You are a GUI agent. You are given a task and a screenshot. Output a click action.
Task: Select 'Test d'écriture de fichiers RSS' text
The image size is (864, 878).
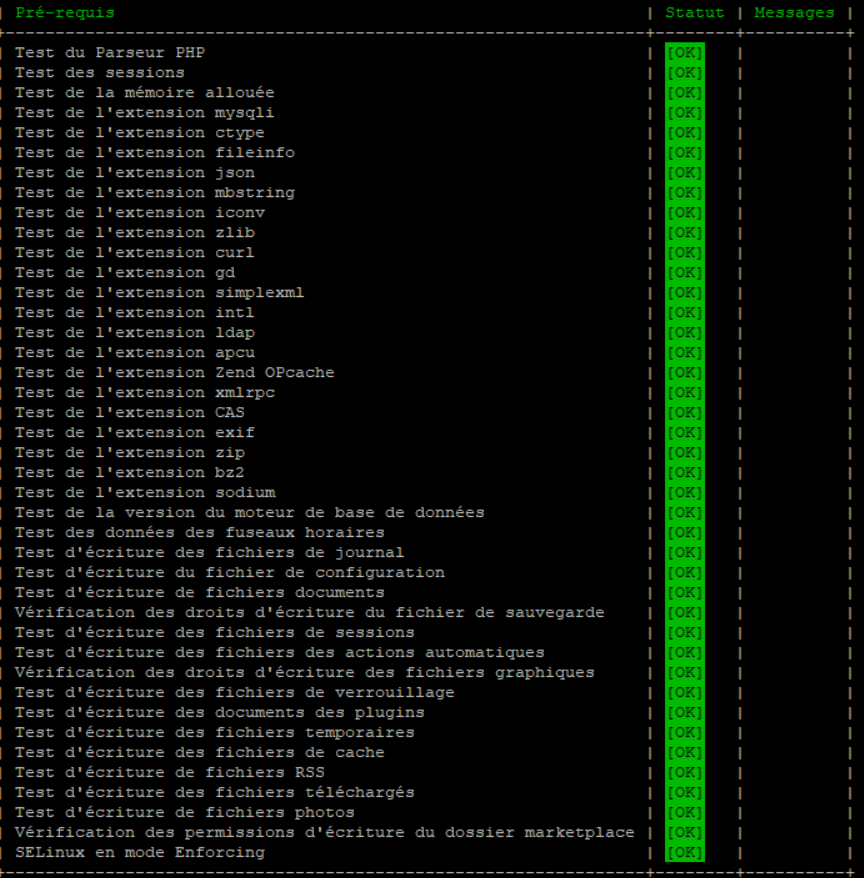170,773
